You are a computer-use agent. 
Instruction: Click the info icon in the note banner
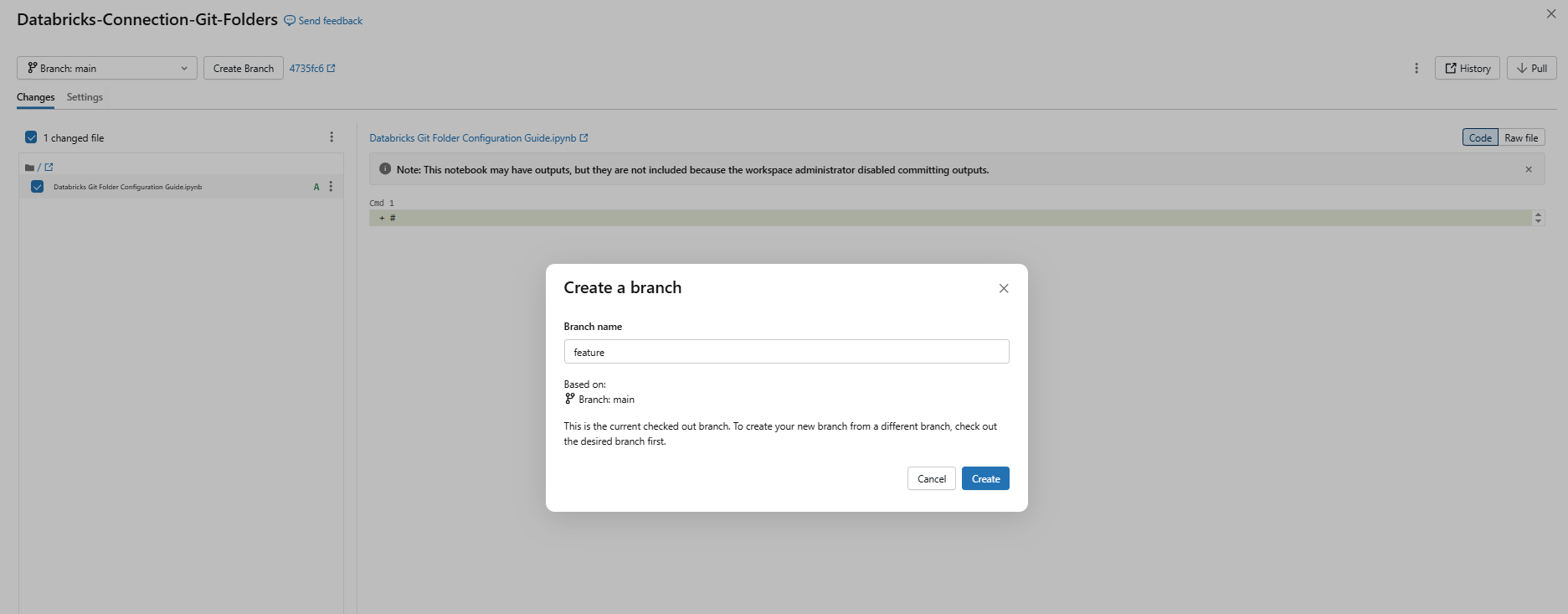click(385, 169)
